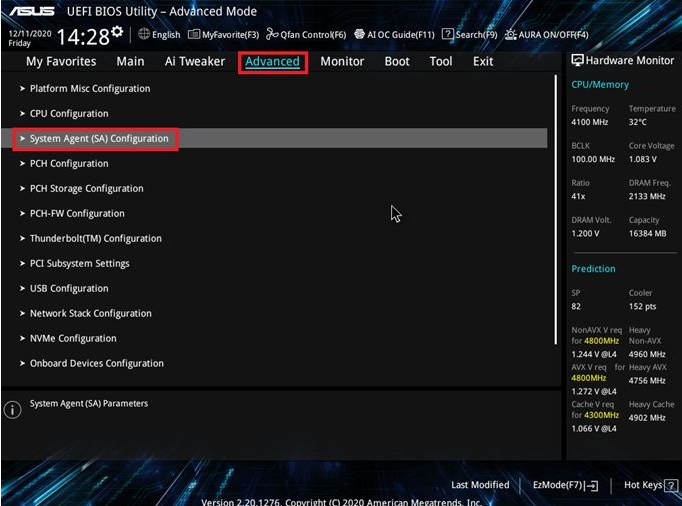Image resolution: width=682 pixels, height=506 pixels.
Task: Click the 100.00 MHz BCLK value
Action: pos(593,159)
